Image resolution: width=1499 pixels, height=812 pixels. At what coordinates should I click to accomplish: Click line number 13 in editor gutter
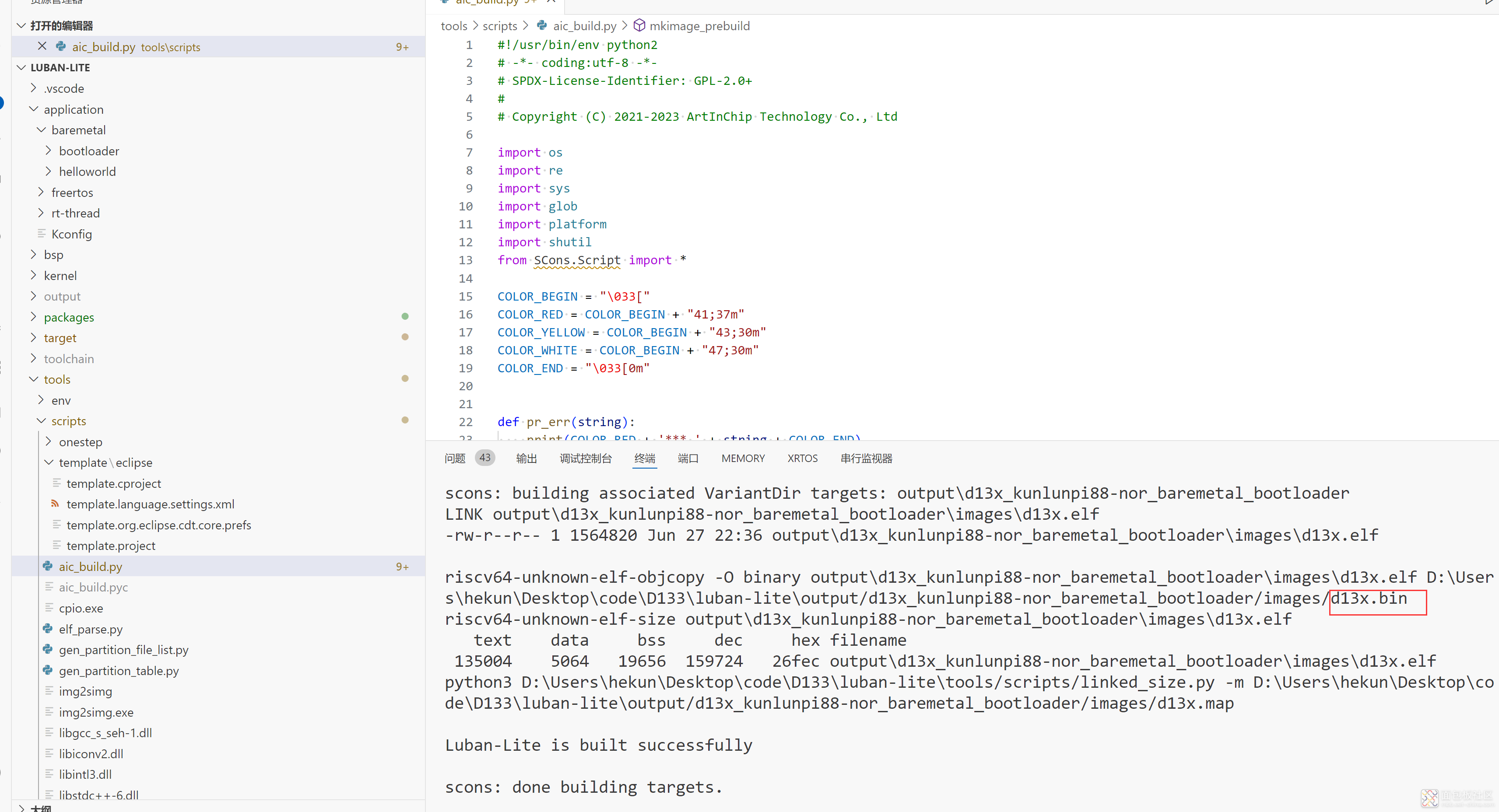coord(466,260)
